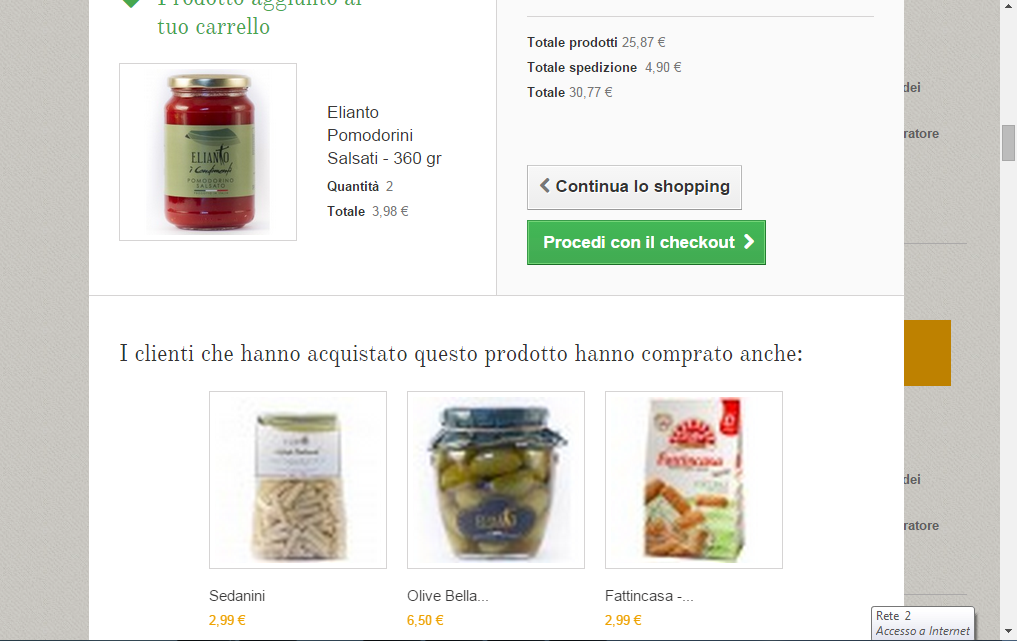Click the Continua lo shopping button

[634, 187]
